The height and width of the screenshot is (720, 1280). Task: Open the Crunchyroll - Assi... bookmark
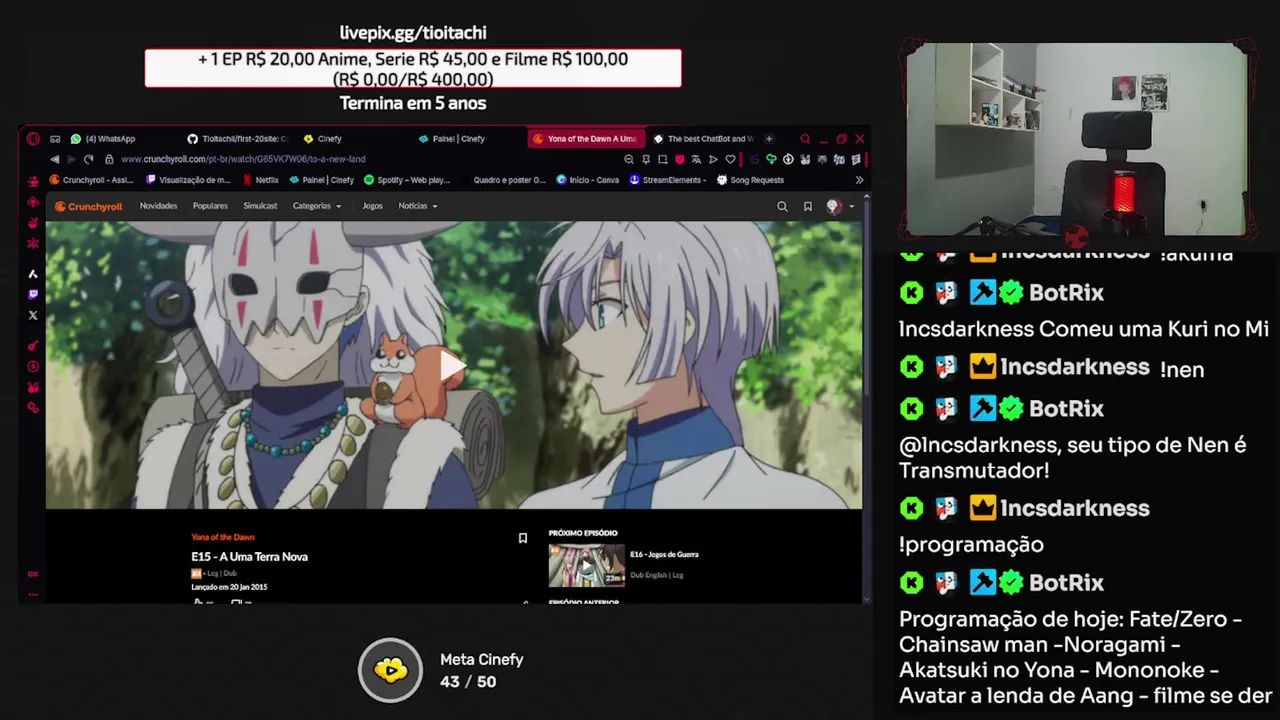point(92,180)
